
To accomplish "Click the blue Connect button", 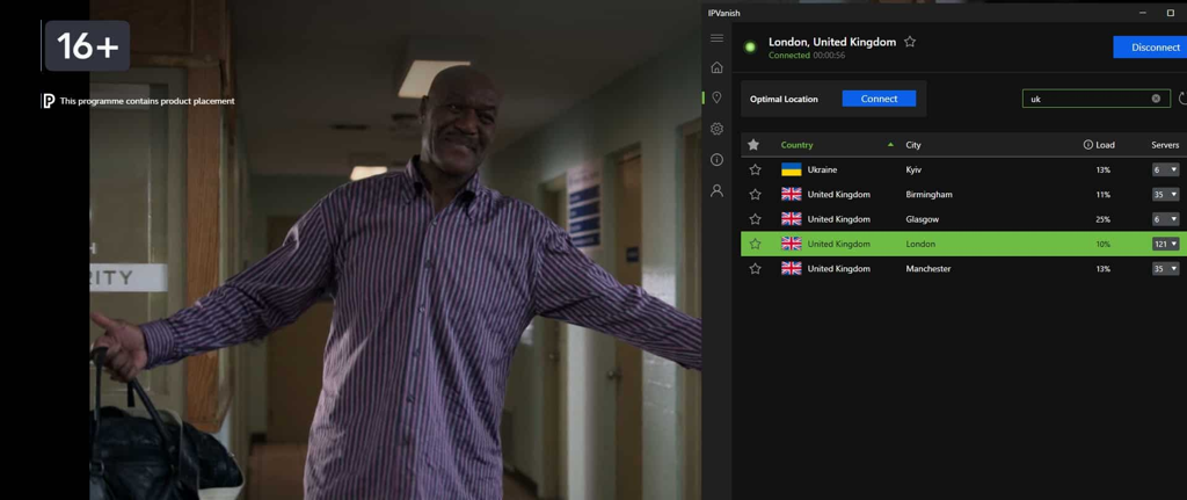I will 879,99.
